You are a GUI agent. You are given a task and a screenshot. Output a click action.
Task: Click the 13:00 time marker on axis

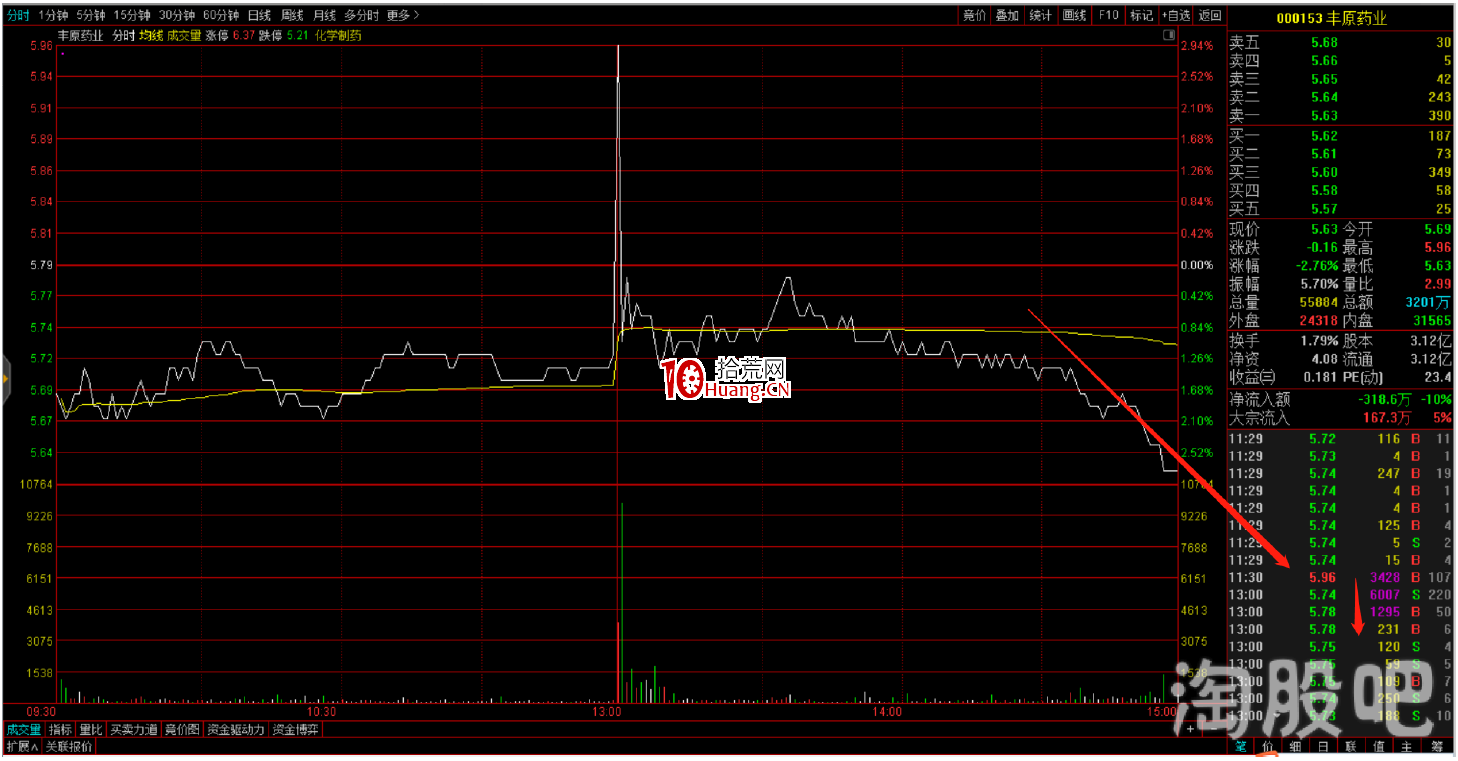[x=607, y=713]
